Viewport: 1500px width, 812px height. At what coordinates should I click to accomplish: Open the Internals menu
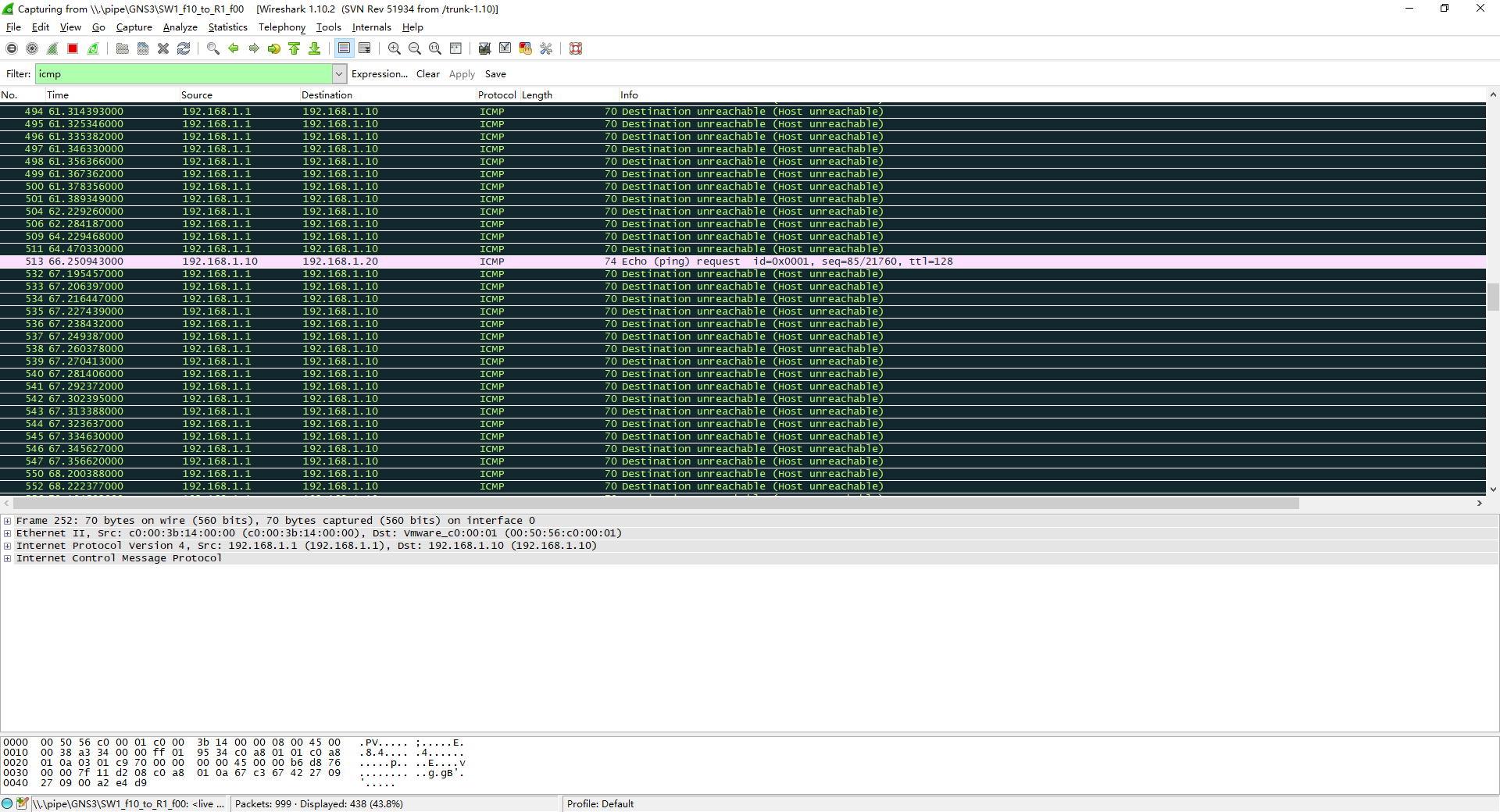[x=372, y=27]
